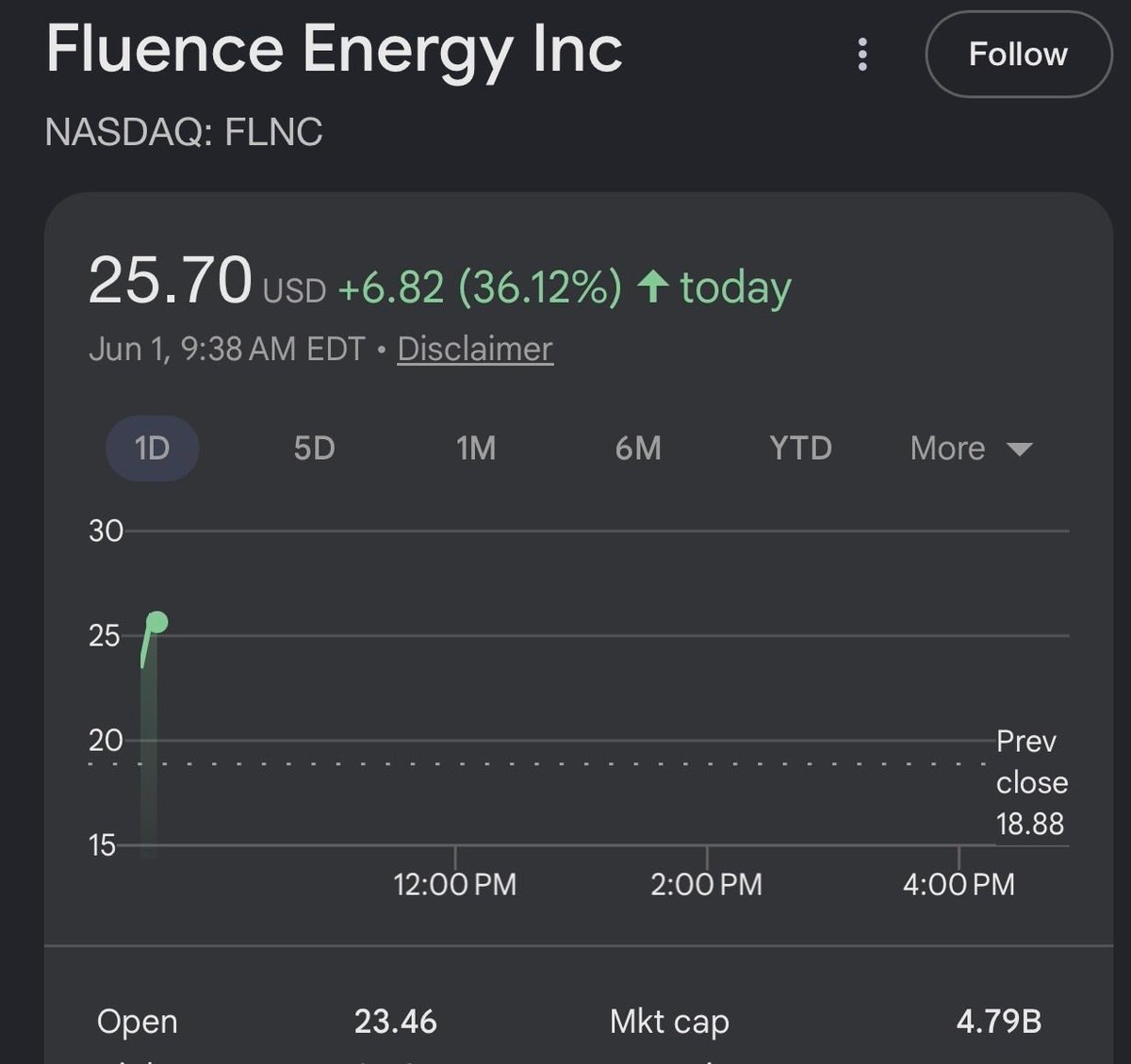Open the Disclaimer link
Image resolution: width=1131 pixels, height=1064 pixels.
[x=475, y=349]
